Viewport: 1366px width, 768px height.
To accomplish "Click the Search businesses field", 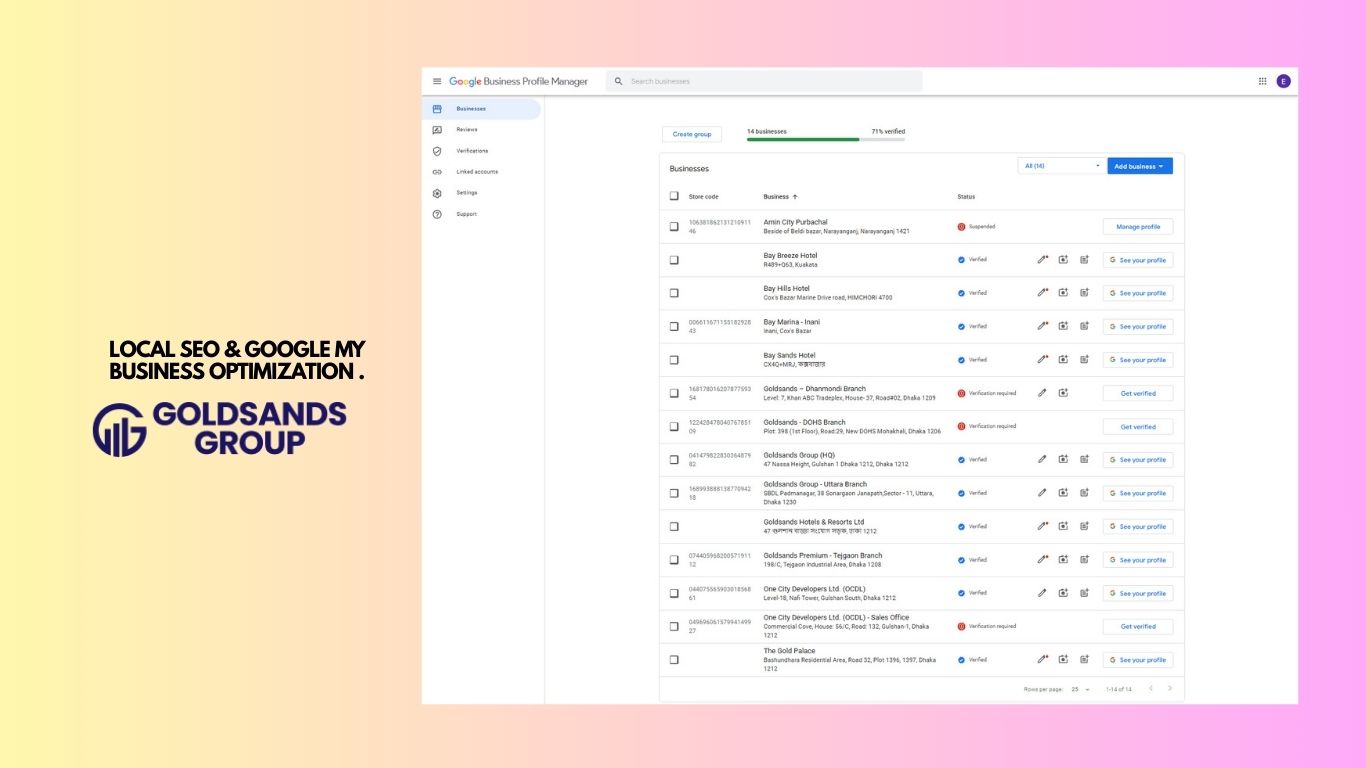I will [764, 81].
